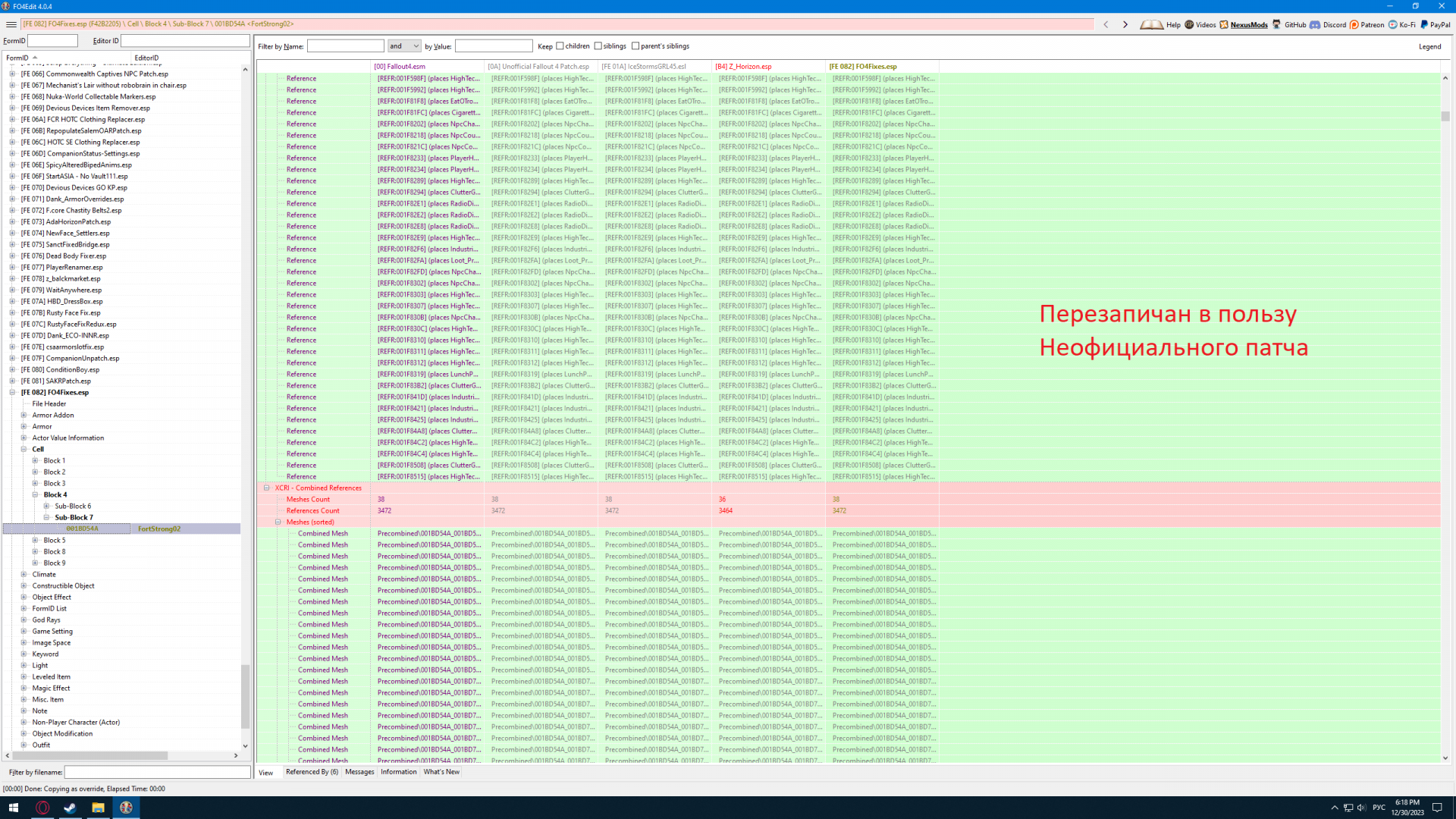Open the and/or filter dropdown
The image size is (1456, 819).
tap(404, 46)
